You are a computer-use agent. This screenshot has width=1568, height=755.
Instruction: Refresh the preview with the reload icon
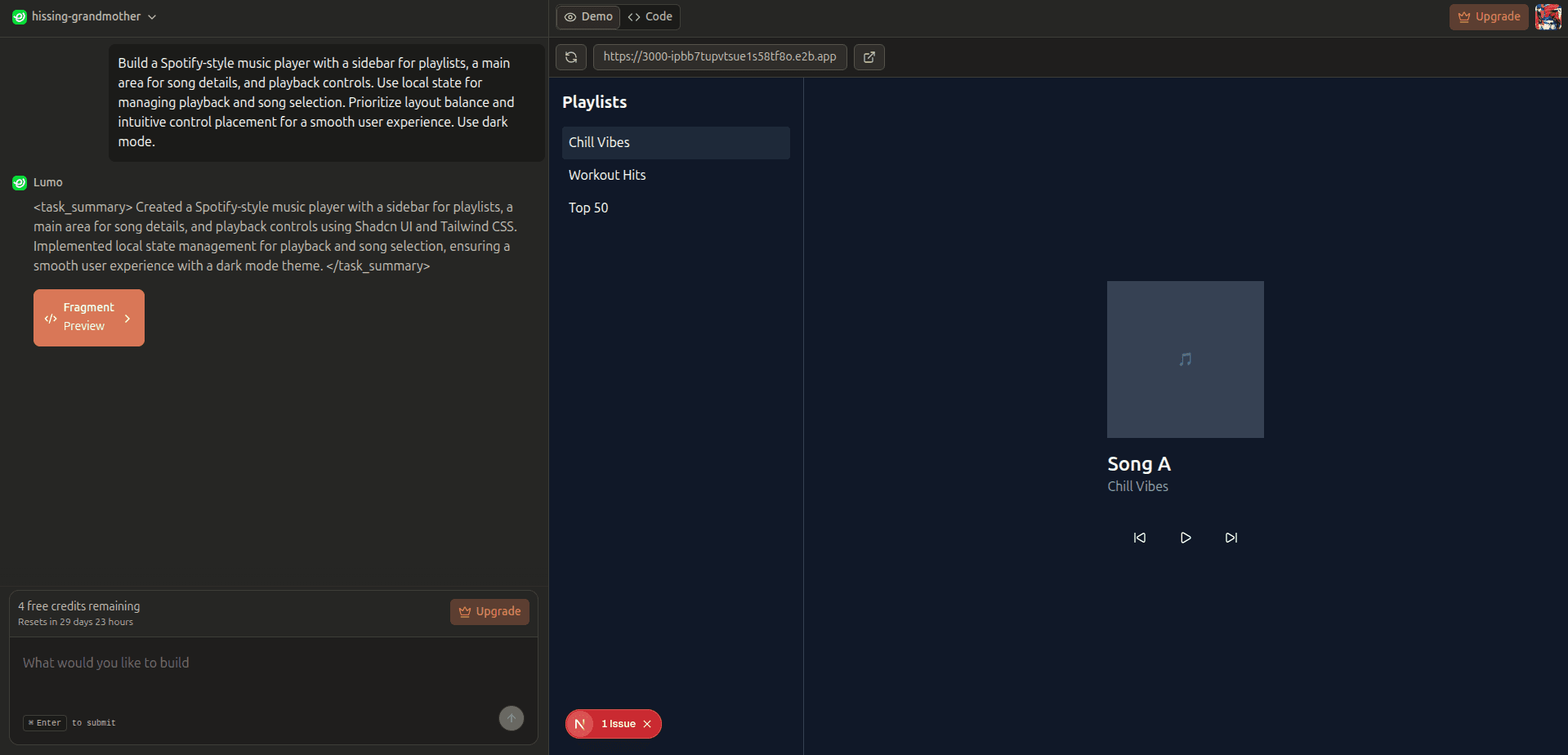click(571, 57)
